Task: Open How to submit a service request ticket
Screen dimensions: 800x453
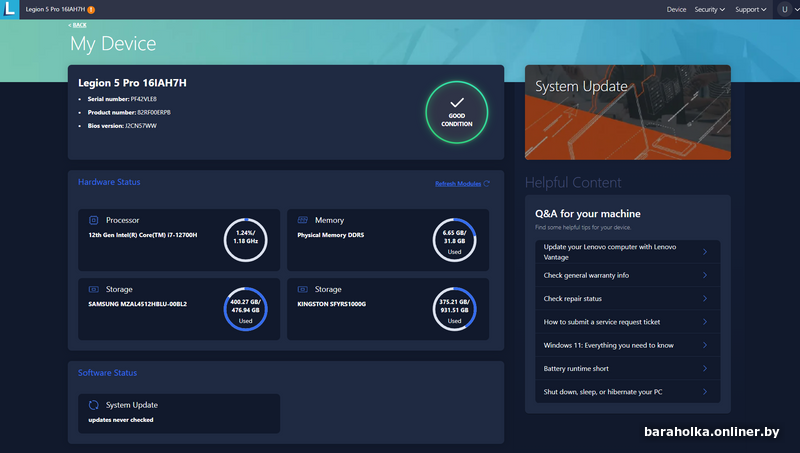Action: tap(628, 322)
